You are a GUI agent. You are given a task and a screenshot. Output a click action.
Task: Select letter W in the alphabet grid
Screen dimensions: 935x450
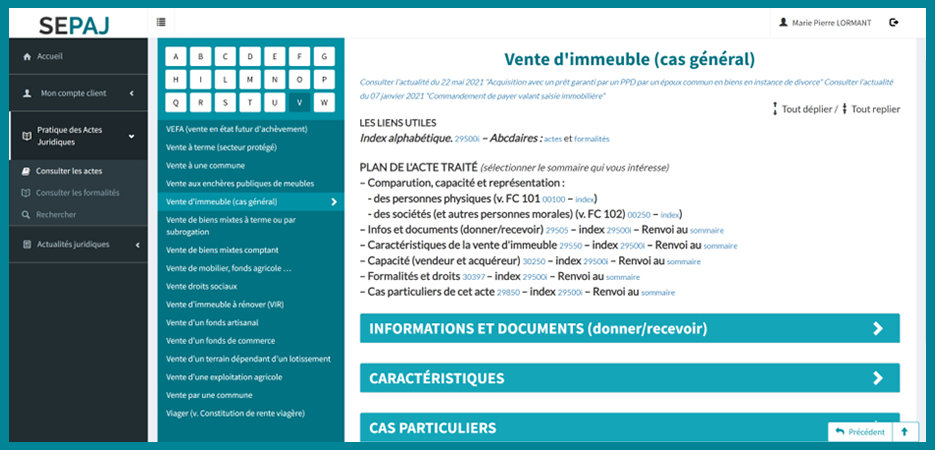(324, 103)
